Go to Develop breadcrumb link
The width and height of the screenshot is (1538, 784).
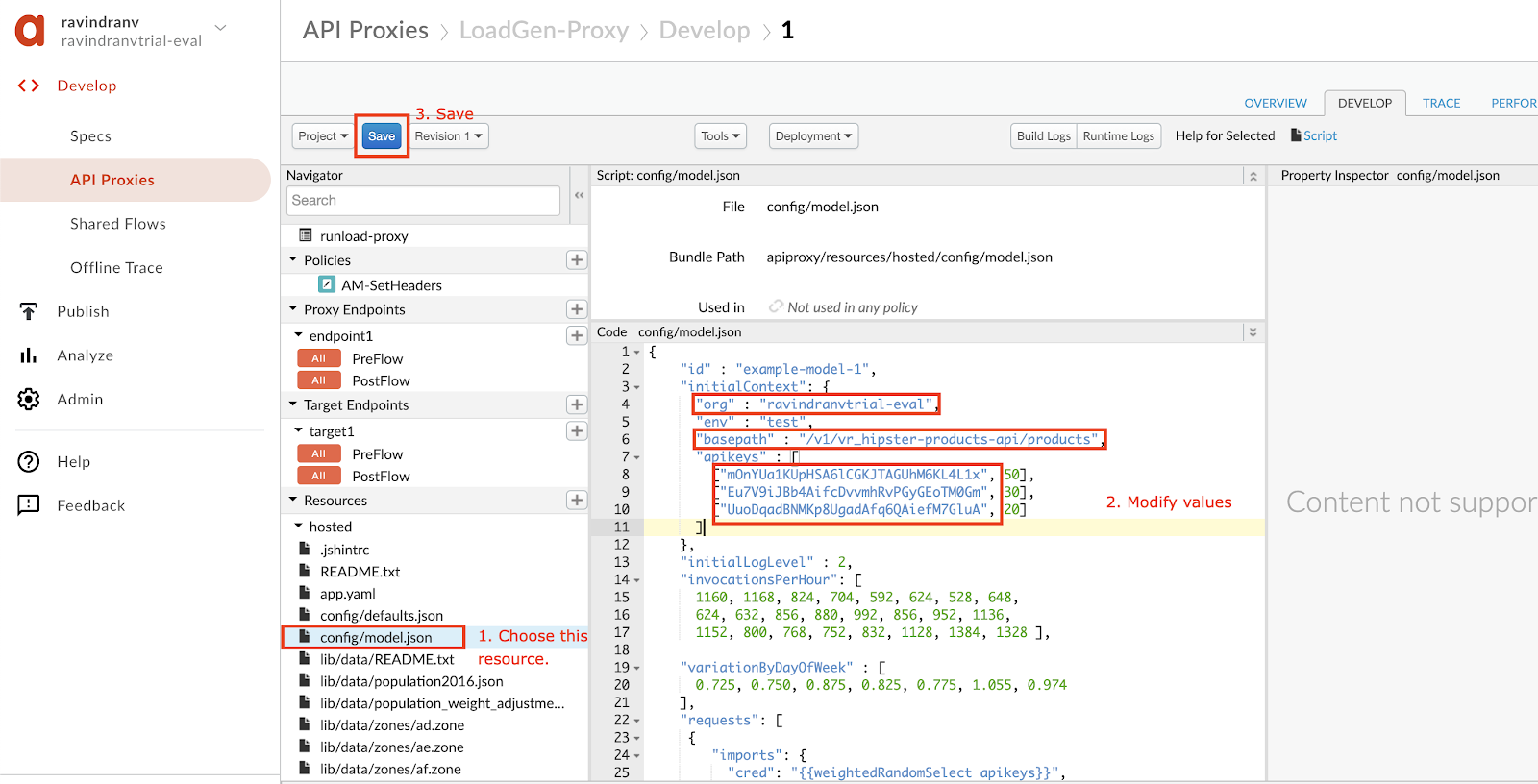pyautogui.click(x=705, y=31)
